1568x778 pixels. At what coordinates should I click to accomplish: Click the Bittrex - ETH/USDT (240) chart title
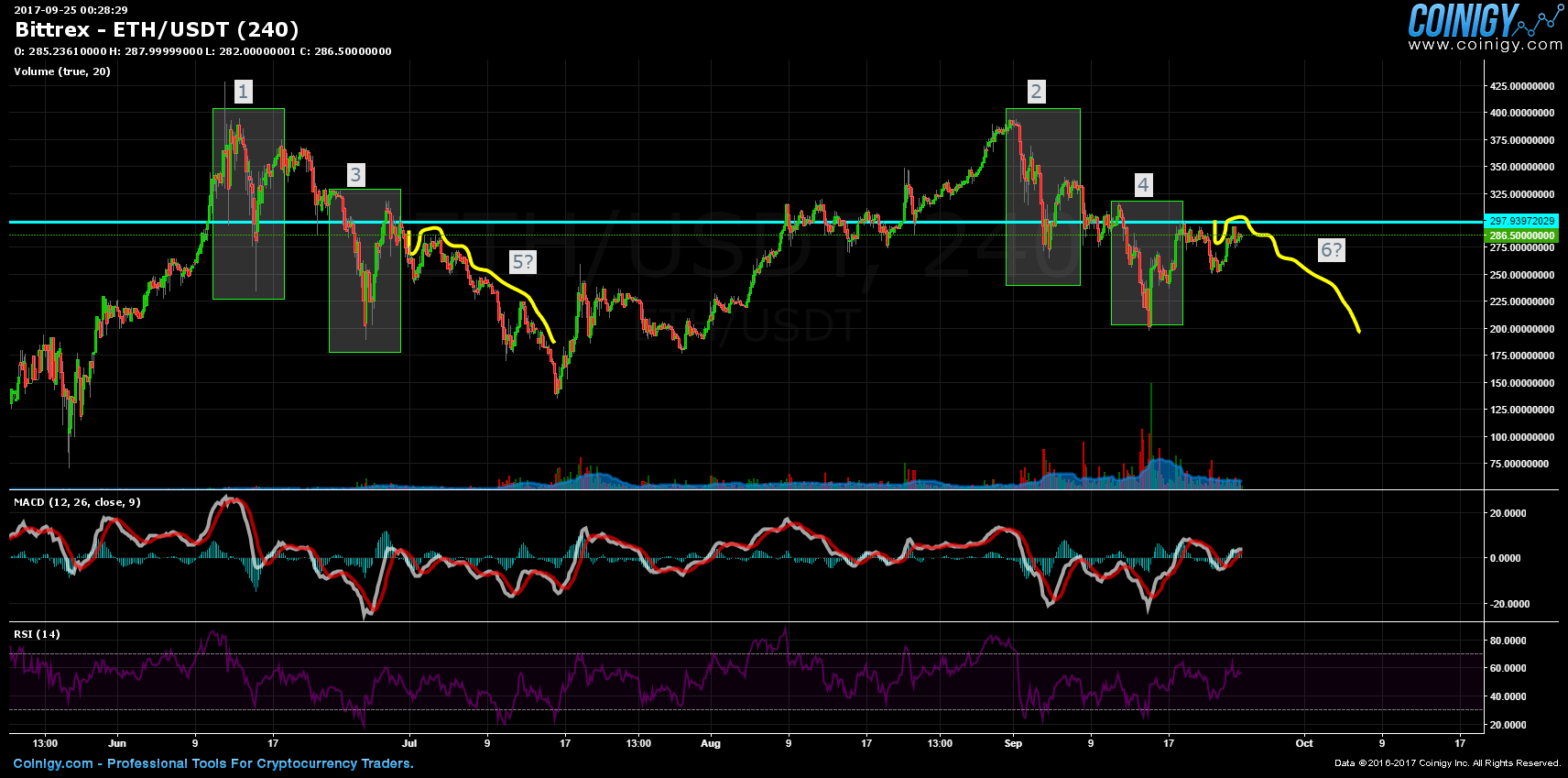click(157, 30)
